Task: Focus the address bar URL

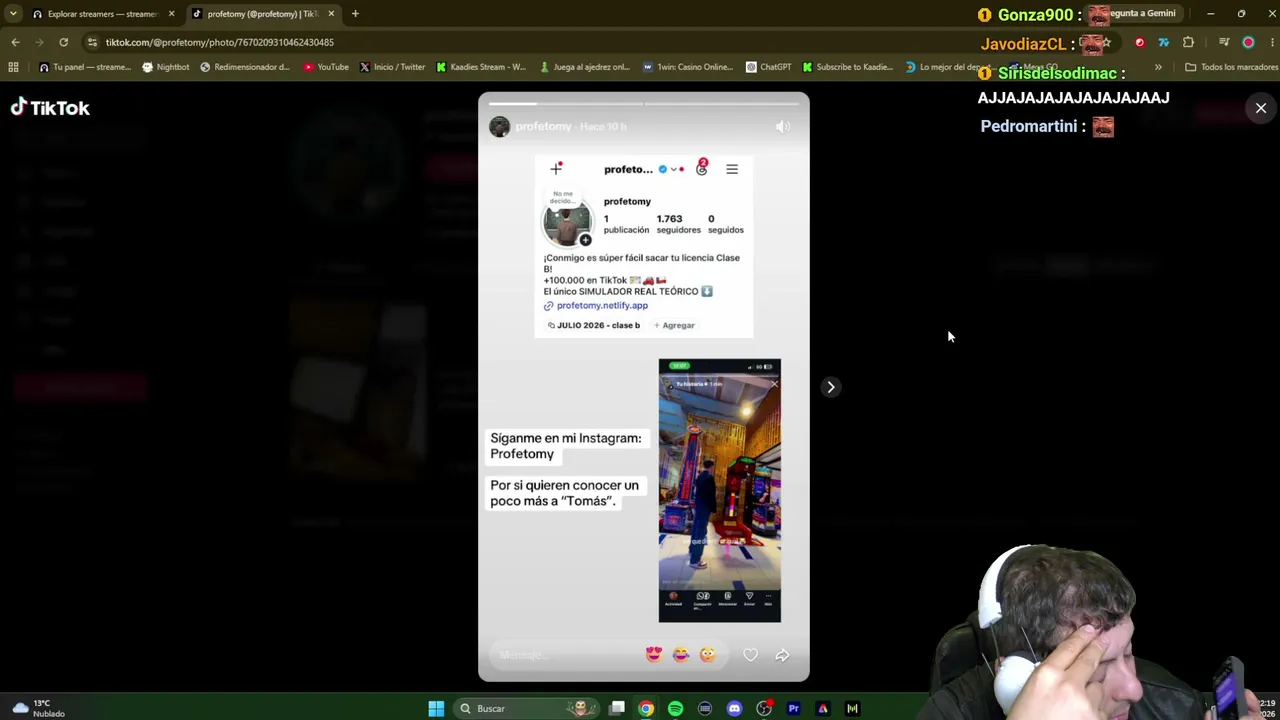Action: coord(220,42)
